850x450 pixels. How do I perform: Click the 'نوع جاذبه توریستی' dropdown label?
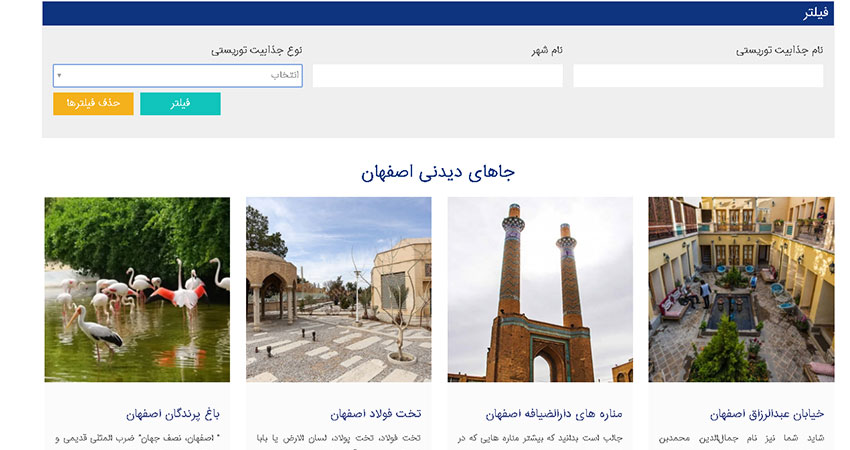(x=257, y=50)
